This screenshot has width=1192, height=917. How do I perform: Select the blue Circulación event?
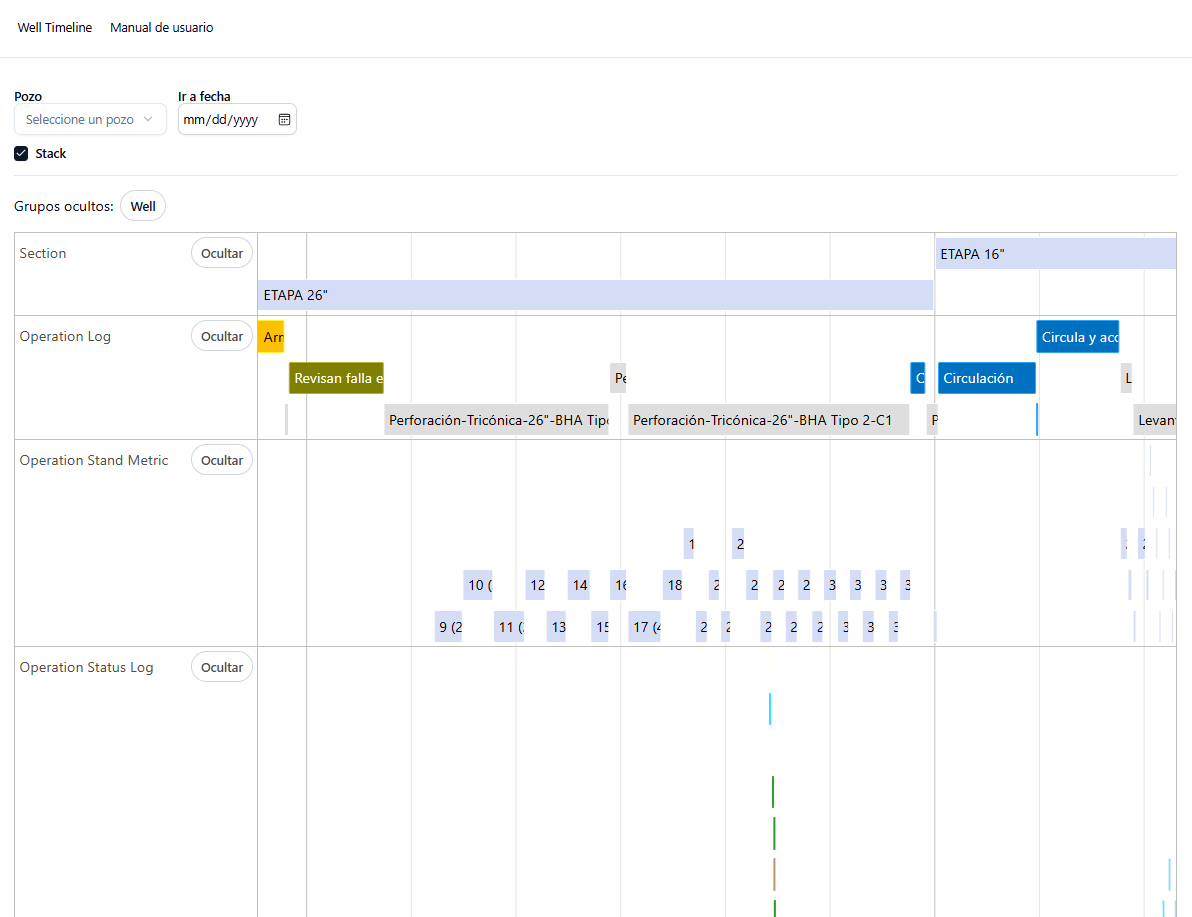tap(986, 378)
